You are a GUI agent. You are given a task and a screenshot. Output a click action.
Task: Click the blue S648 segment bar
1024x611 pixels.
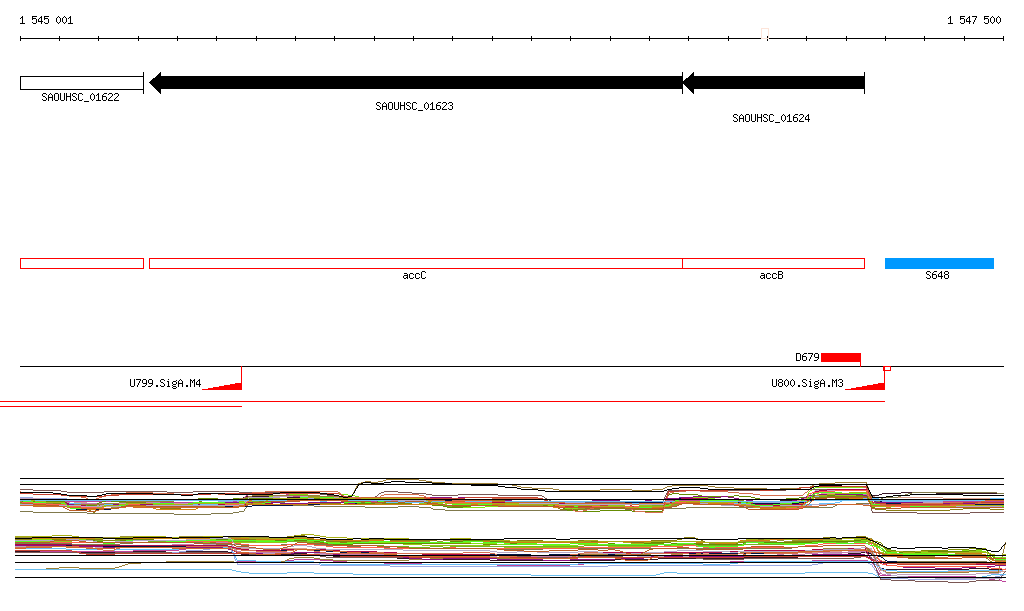click(x=939, y=264)
